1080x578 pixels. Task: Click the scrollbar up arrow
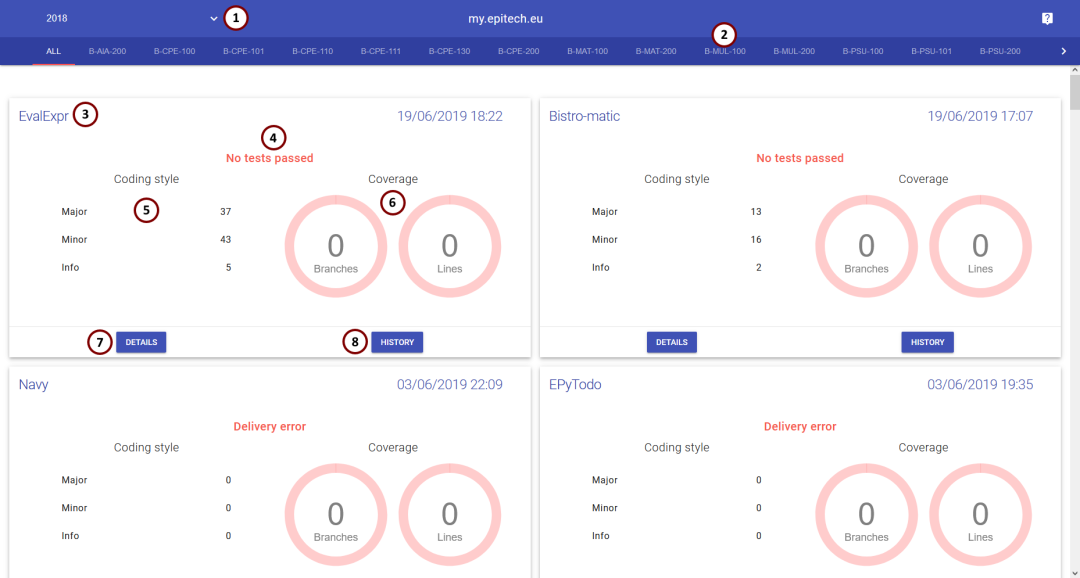tap(1074, 72)
